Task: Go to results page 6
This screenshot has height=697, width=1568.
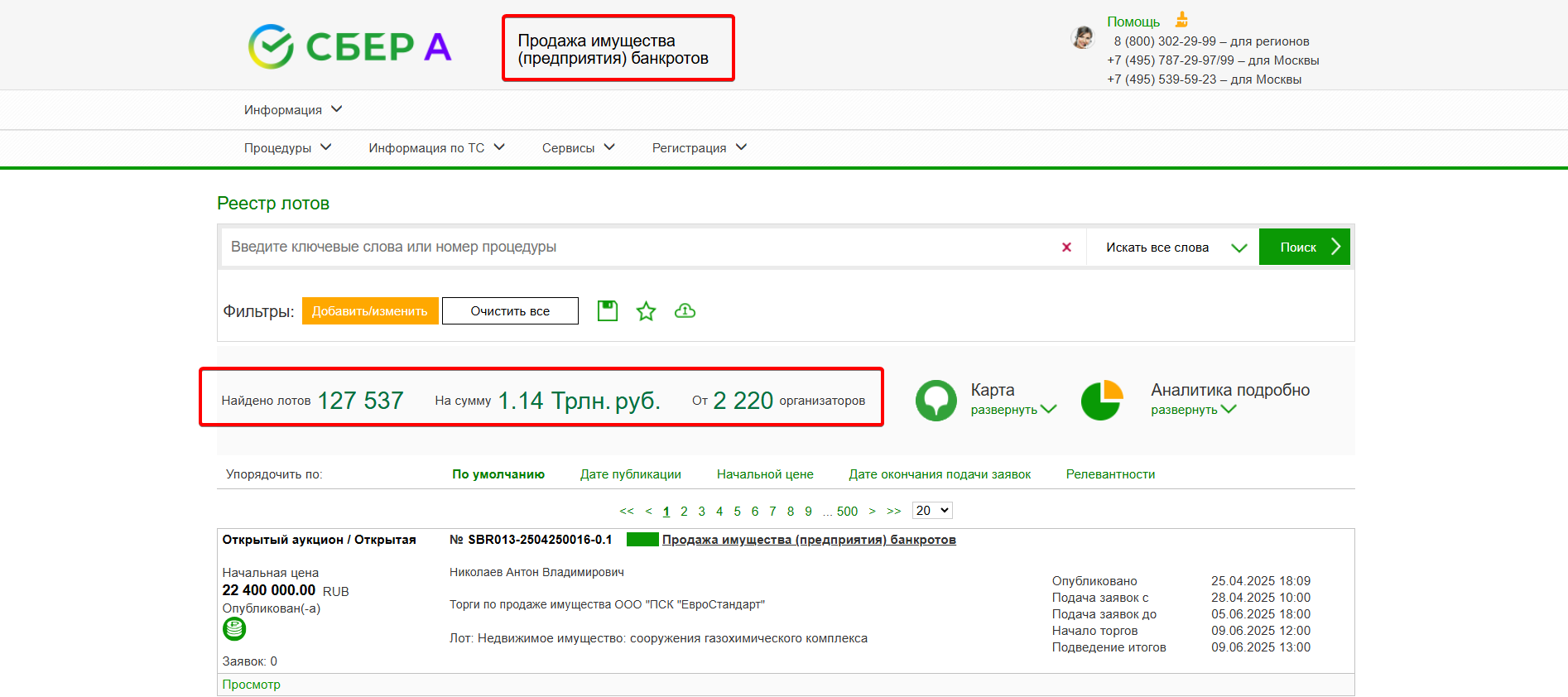Action: coord(755,512)
